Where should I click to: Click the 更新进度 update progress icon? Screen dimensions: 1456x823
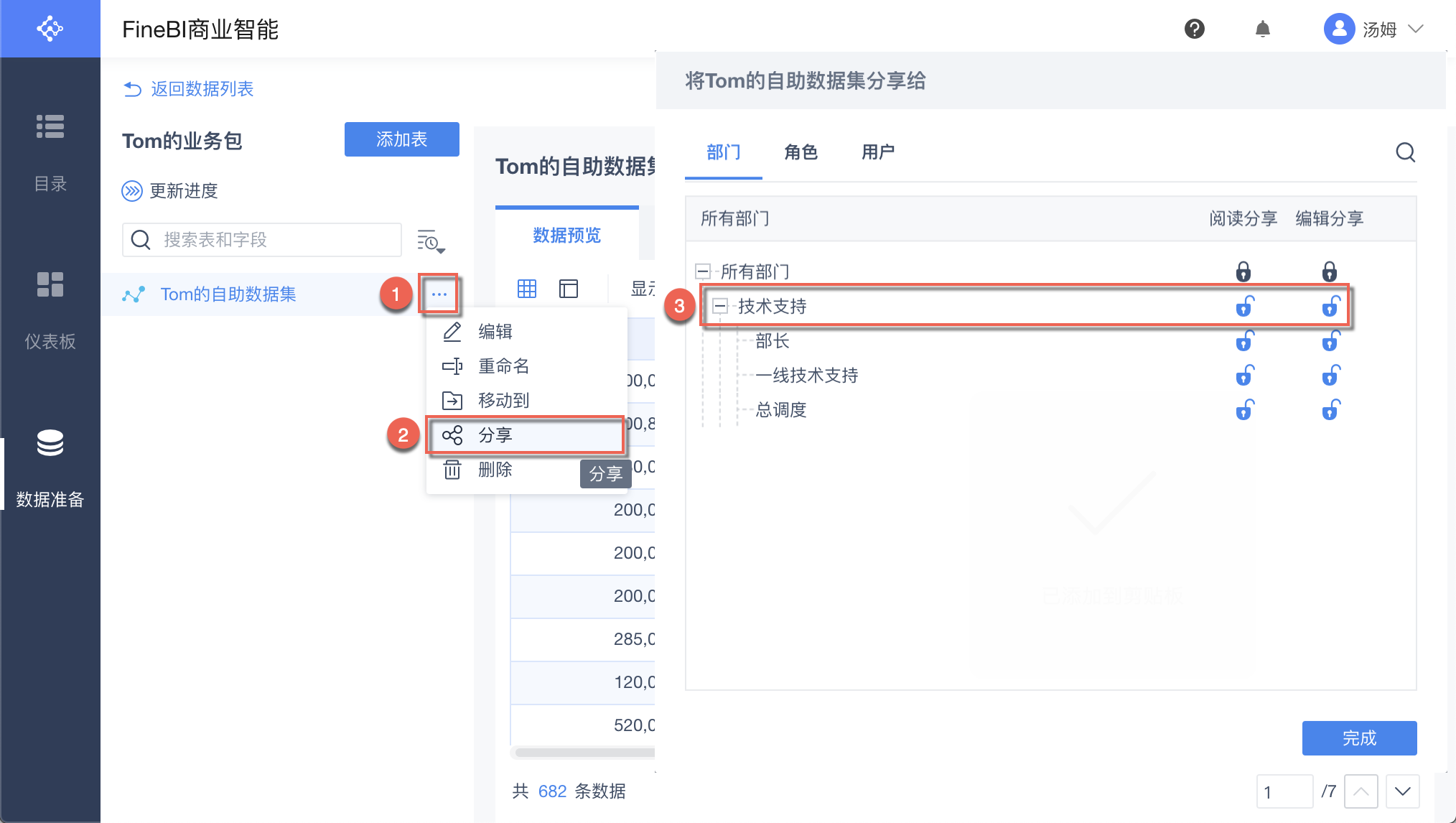pyautogui.click(x=132, y=191)
